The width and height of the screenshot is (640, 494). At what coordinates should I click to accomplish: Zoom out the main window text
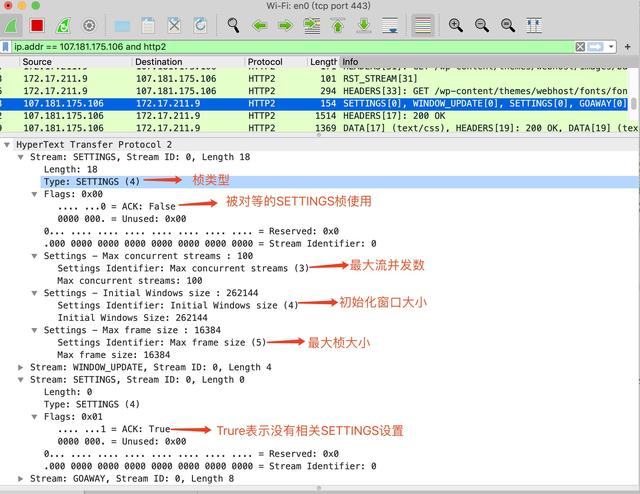pos(482,25)
